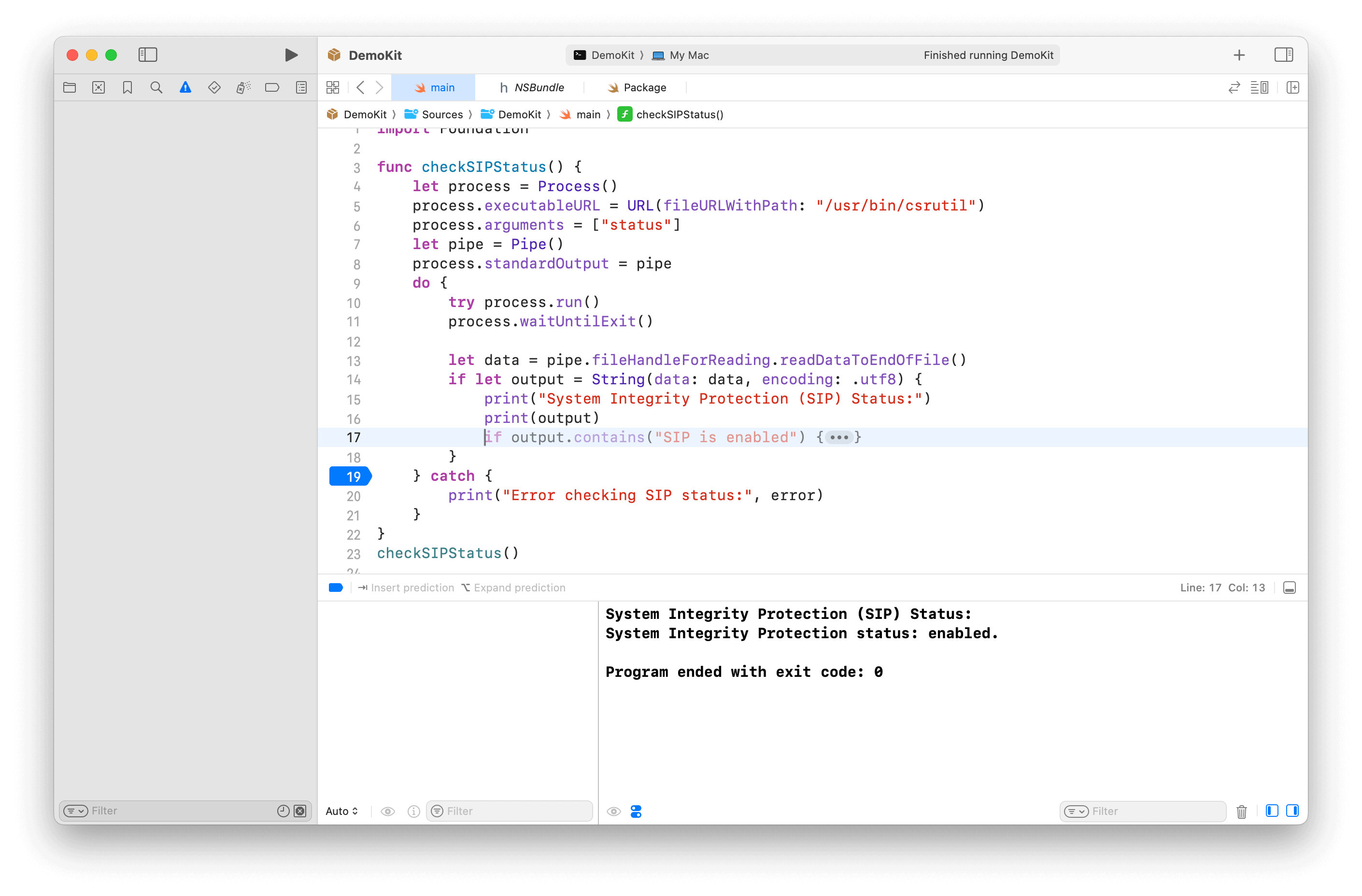This screenshot has height=896, width=1362.
Task: Click the View switcher grid icon
Action: point(333,87)
